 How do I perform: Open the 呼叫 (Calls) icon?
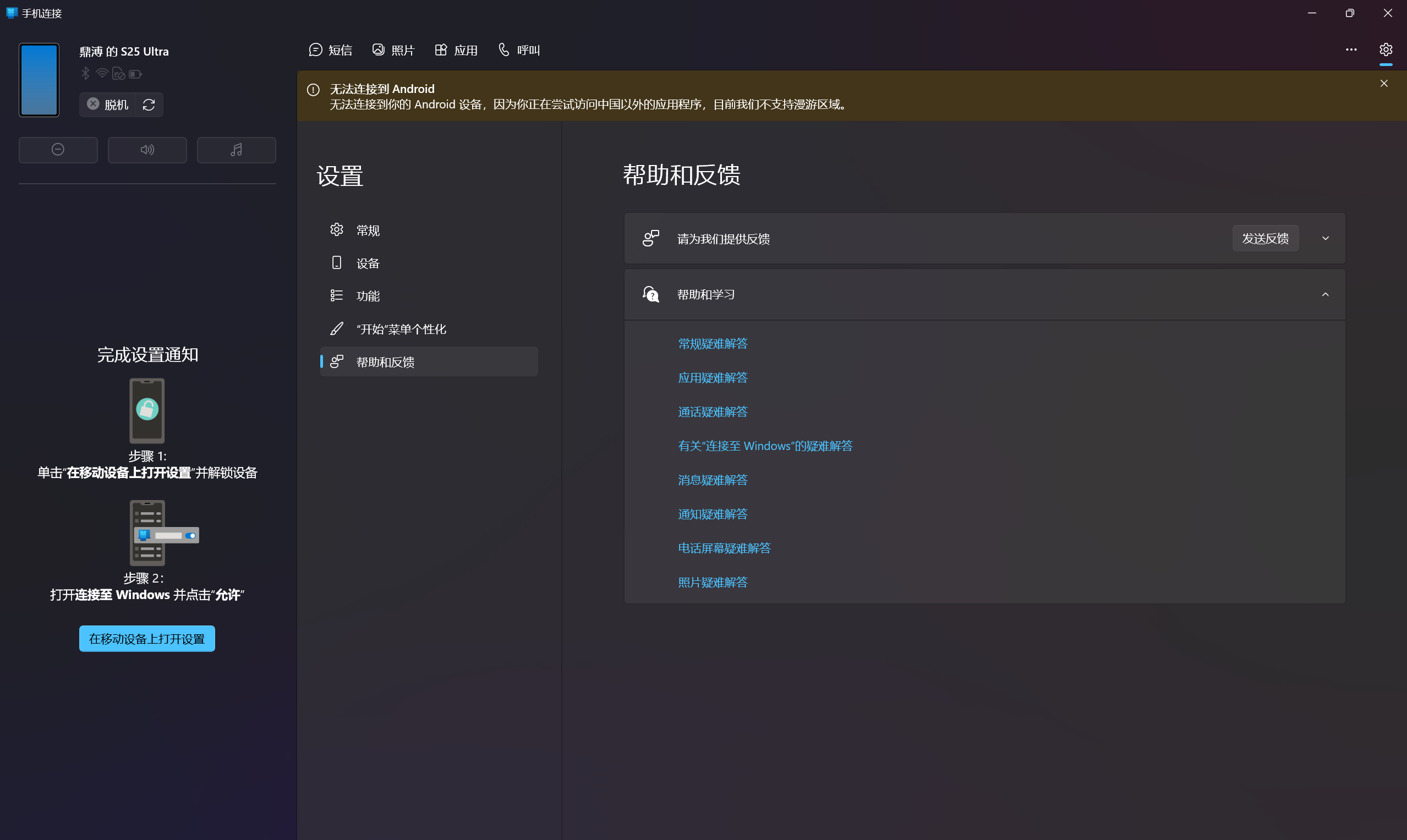[503, 50]
